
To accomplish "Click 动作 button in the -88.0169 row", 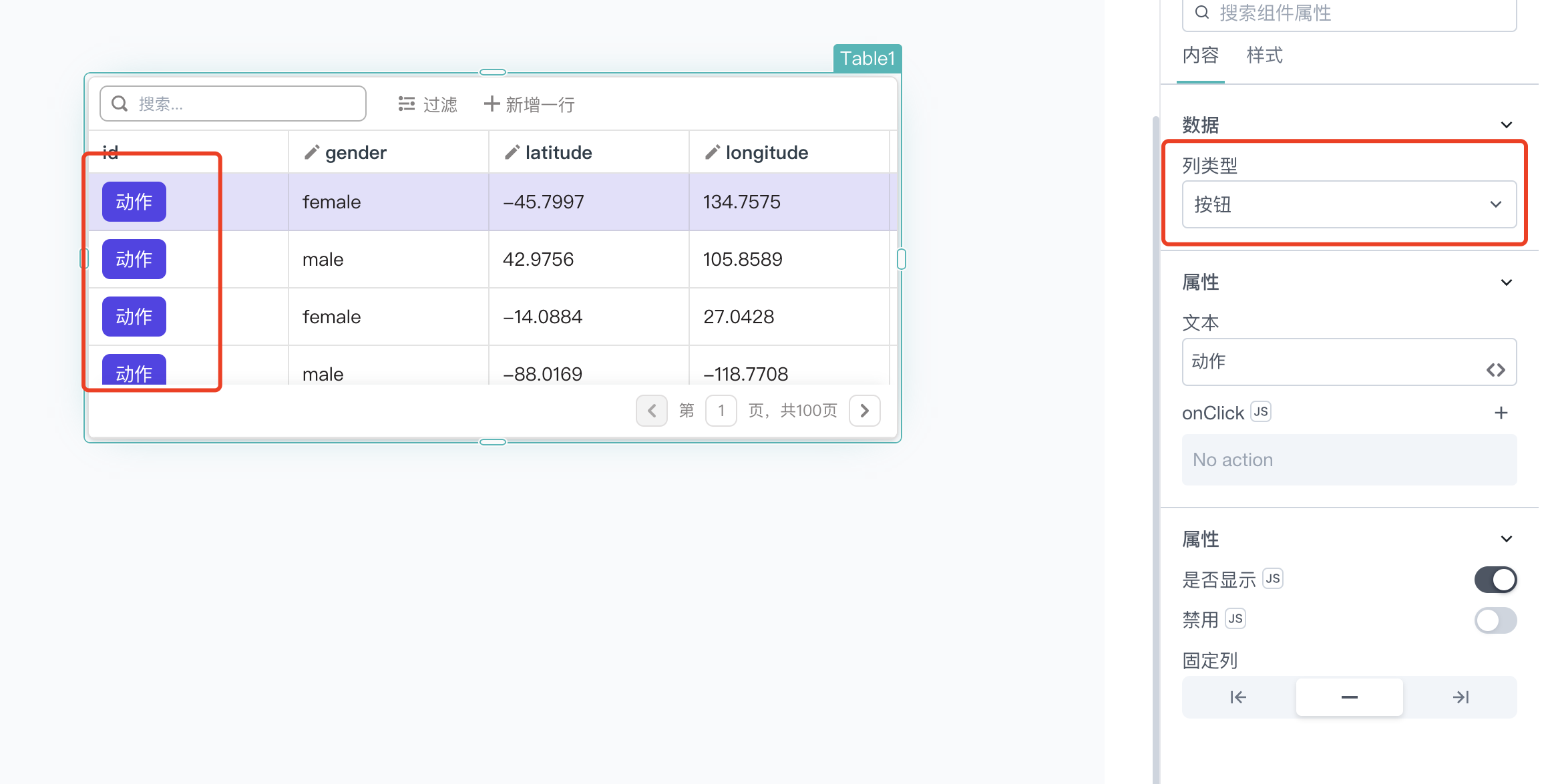I will pyautogui.click(x=134, y=370).
